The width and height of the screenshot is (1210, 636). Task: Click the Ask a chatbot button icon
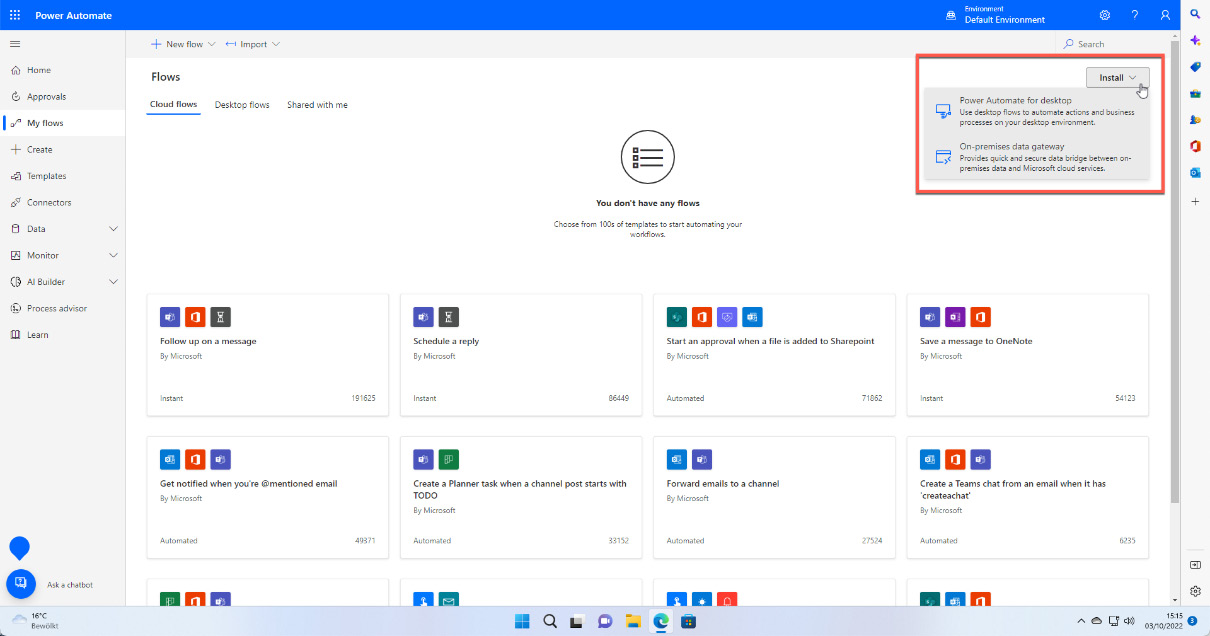point(21,584)
